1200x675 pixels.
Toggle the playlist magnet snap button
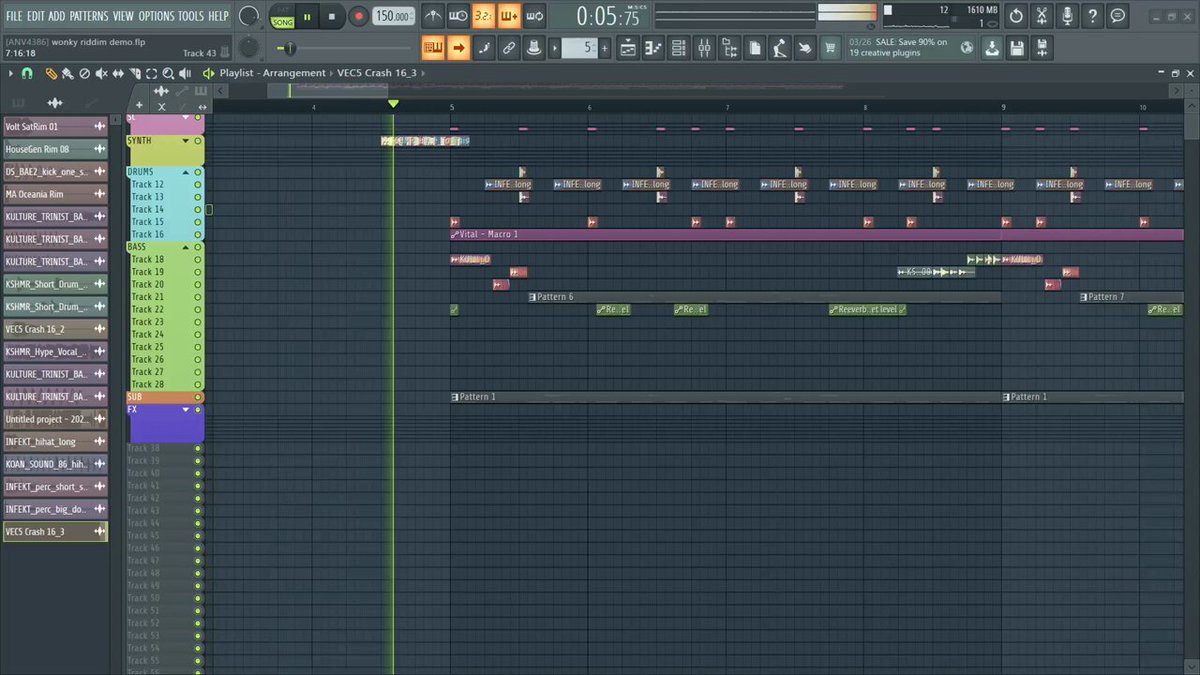[27, 74]
